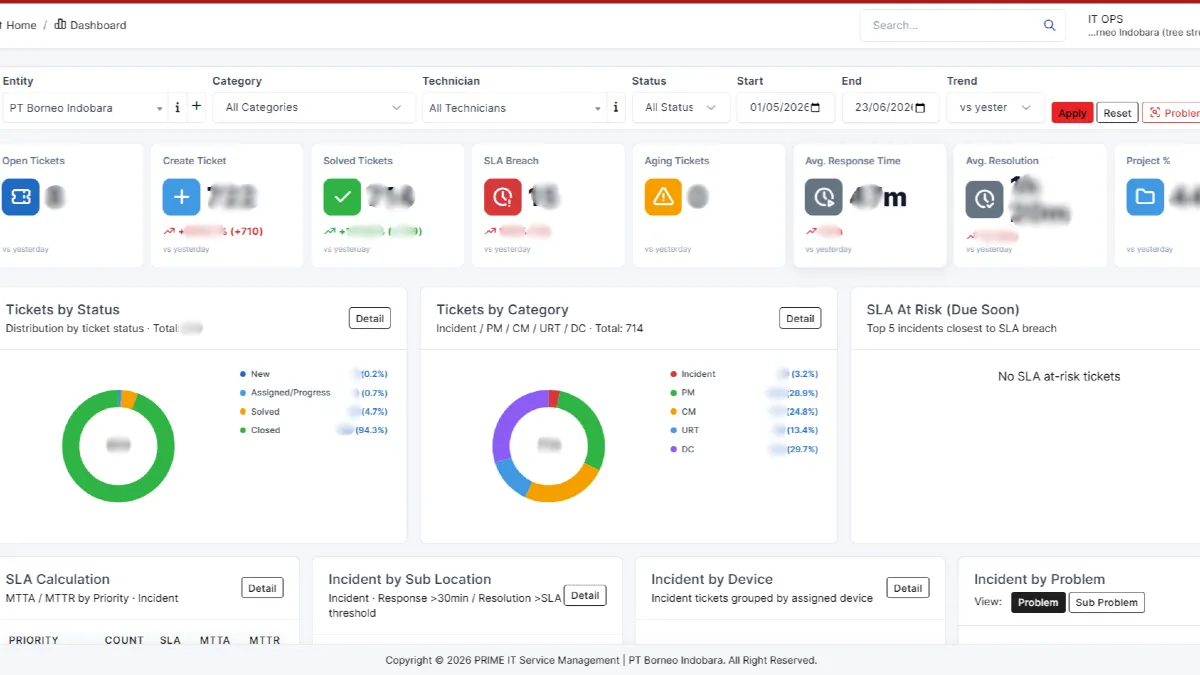
Task: Select the Problem view tab
Action: pyautogui.click(x=1038, y=603)
